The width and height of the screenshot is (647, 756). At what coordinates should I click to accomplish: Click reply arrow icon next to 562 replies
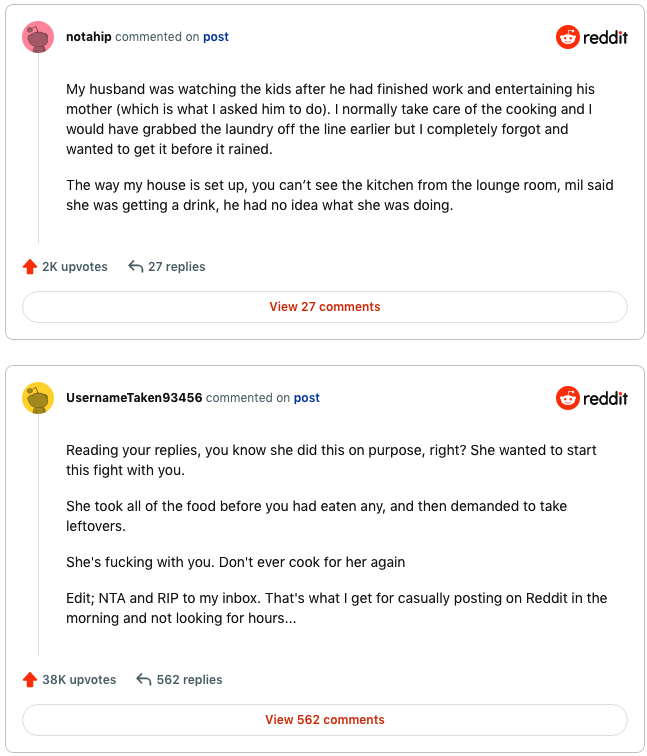click(144, 680)
